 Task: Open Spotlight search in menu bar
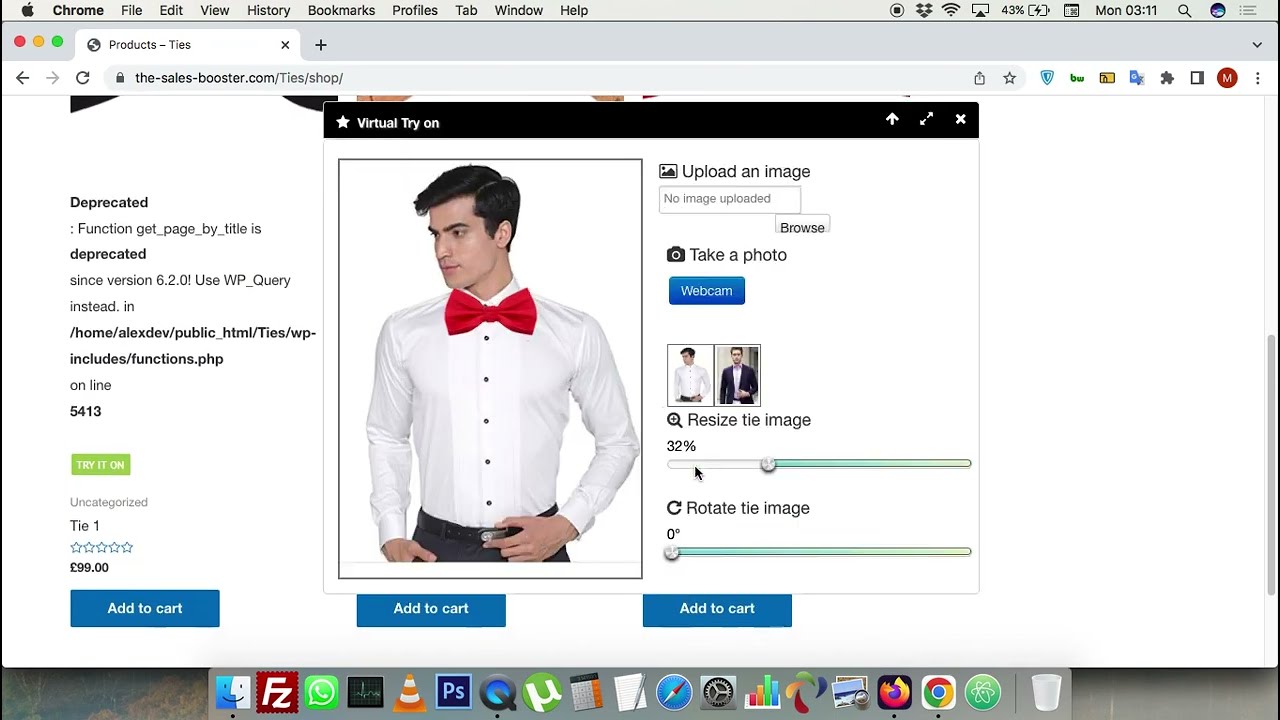pyautogui.click(x=1184, y=10)
